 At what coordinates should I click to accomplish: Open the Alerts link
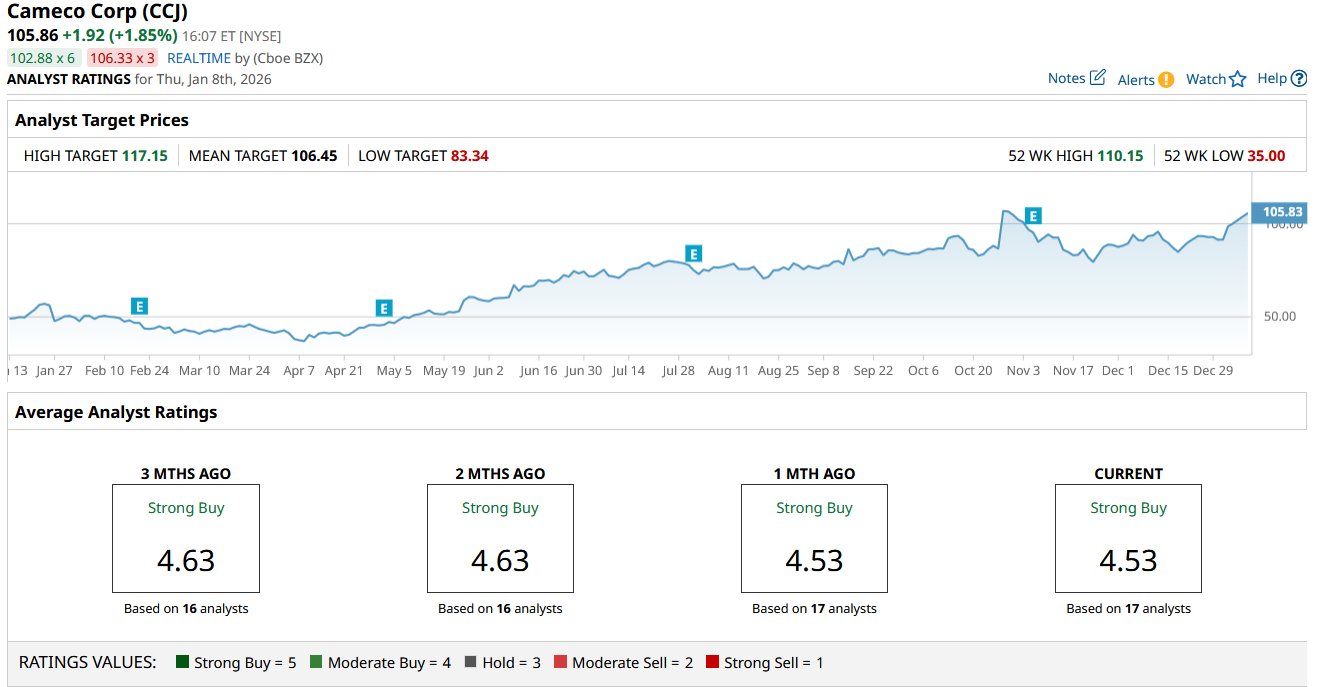1136,80
